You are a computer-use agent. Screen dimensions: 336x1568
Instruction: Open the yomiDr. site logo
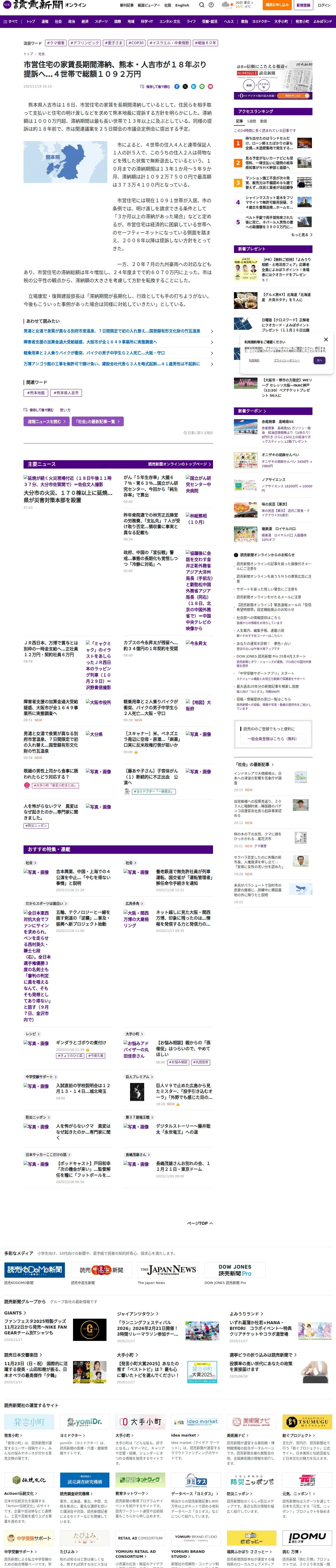pos(85,1422)
